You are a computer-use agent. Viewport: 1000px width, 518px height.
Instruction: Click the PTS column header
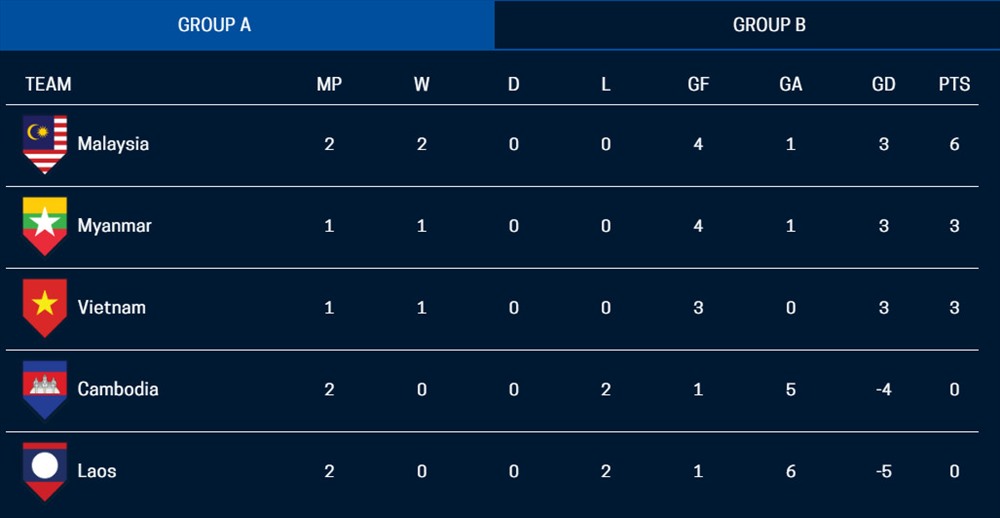[954, 84]
